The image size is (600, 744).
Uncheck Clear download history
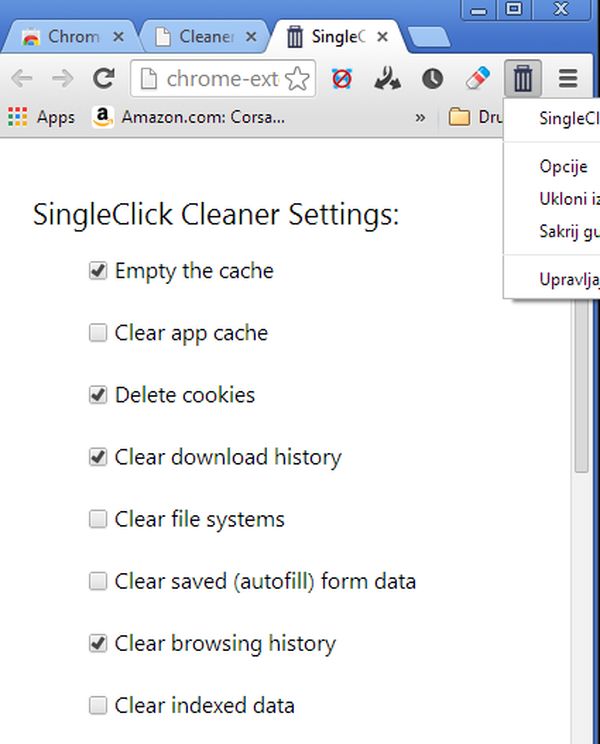tap(98, 457)
